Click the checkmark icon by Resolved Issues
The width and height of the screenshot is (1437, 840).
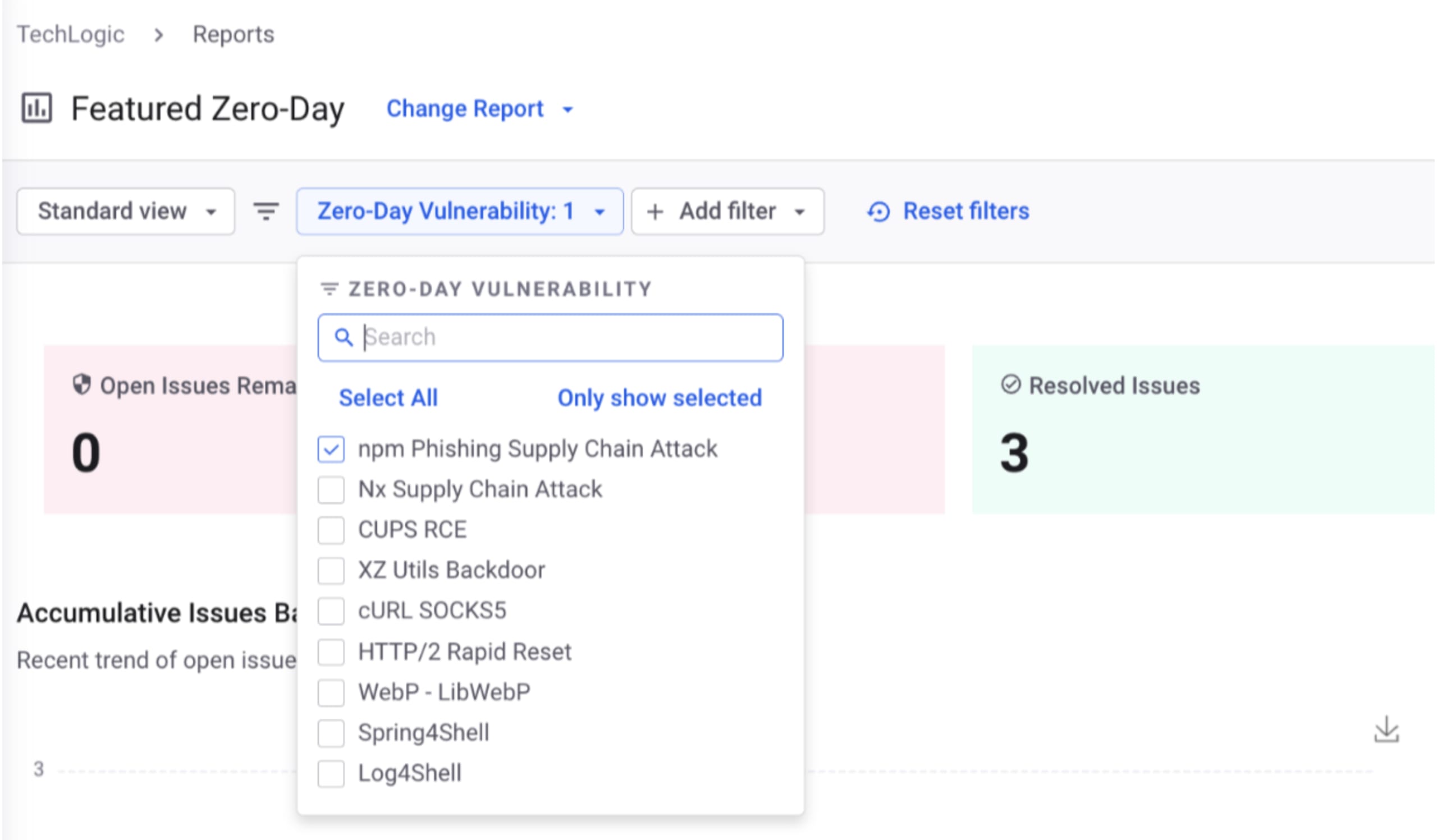(x=1010, y=385)
